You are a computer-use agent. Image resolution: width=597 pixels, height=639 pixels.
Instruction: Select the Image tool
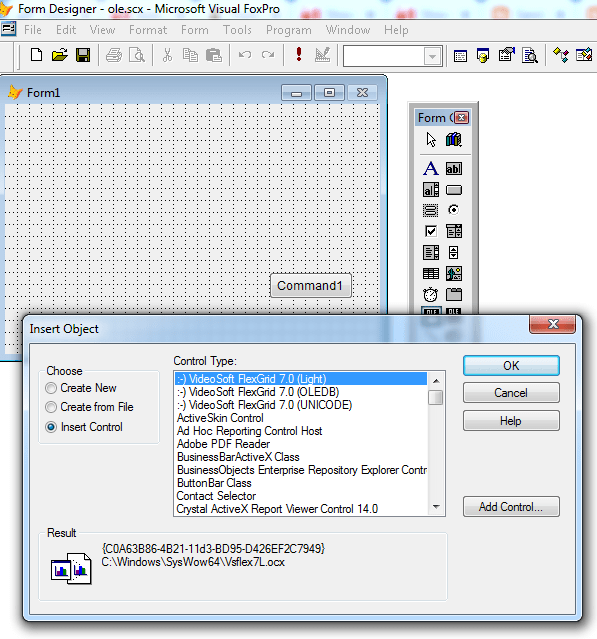tap(454, 274)
